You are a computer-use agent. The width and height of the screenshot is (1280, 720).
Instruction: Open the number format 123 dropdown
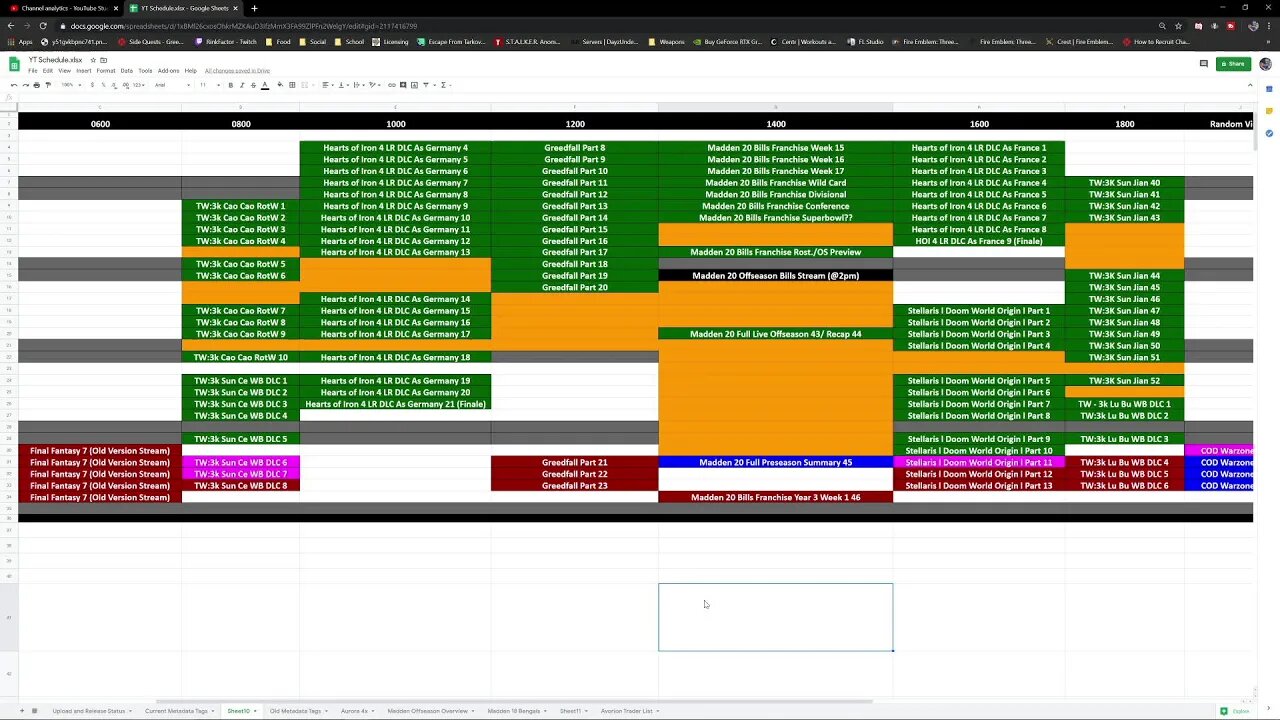(139, 85)
